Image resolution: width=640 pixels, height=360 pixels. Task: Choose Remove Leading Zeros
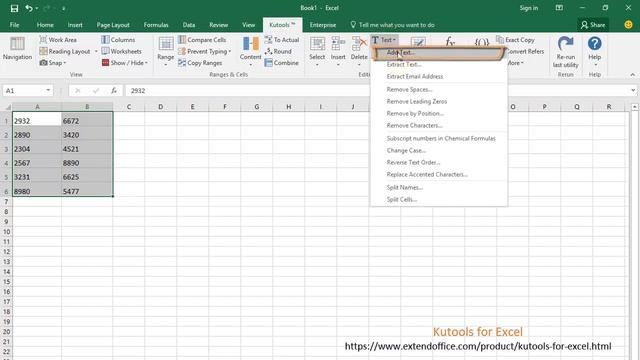click(439, 101)
